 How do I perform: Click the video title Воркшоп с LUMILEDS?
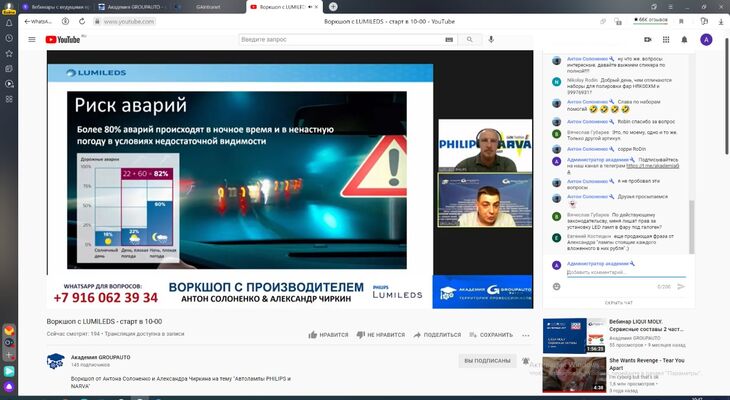(x=104, y=321)
